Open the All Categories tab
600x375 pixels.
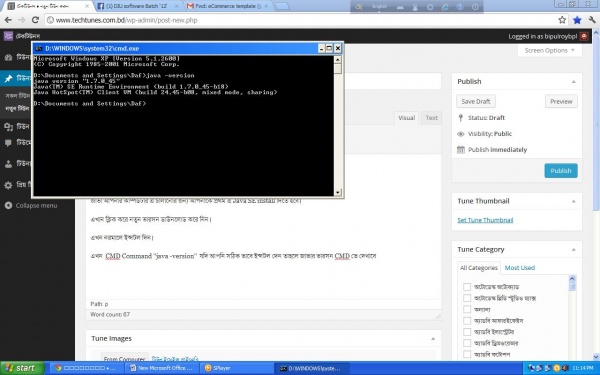coord(479,268)
